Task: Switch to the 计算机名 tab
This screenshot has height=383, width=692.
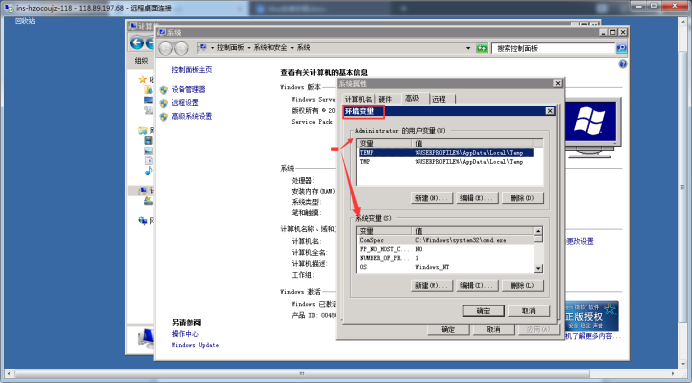Action: click(358, 99)
